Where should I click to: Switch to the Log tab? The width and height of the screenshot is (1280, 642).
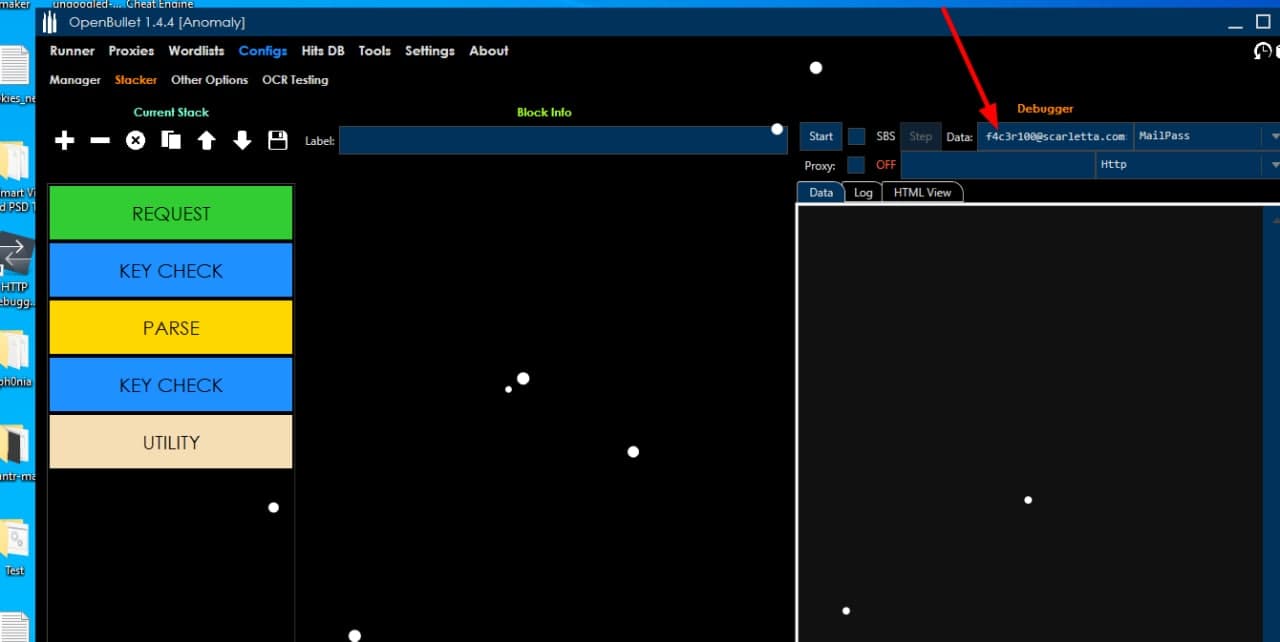pos(862,193)
